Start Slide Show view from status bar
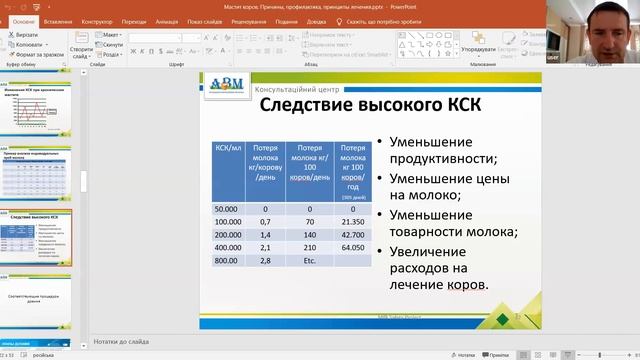The width and height of the screenshot is (640, 360). [567, 355]
